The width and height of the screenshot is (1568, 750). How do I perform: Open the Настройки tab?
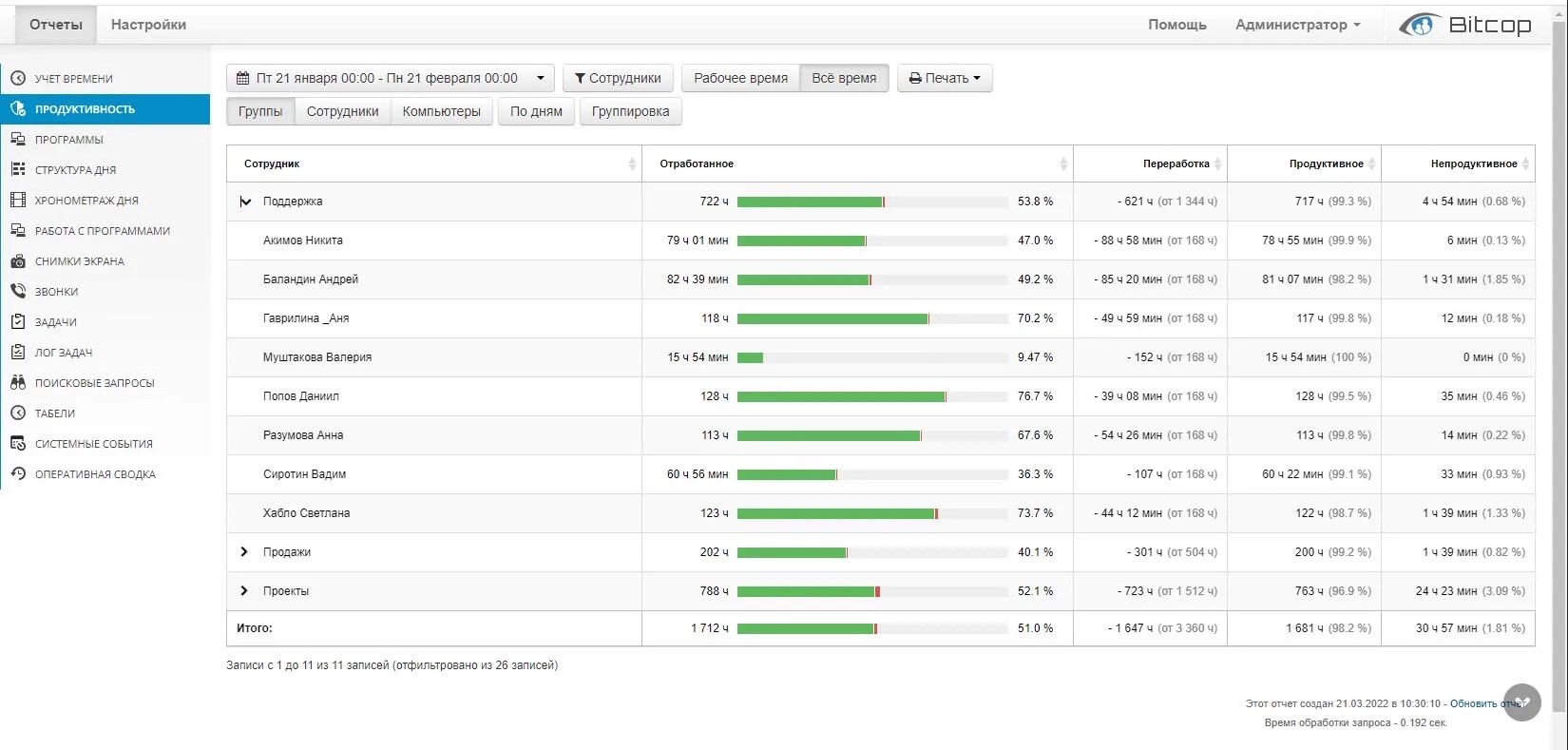tap(148, 25)
